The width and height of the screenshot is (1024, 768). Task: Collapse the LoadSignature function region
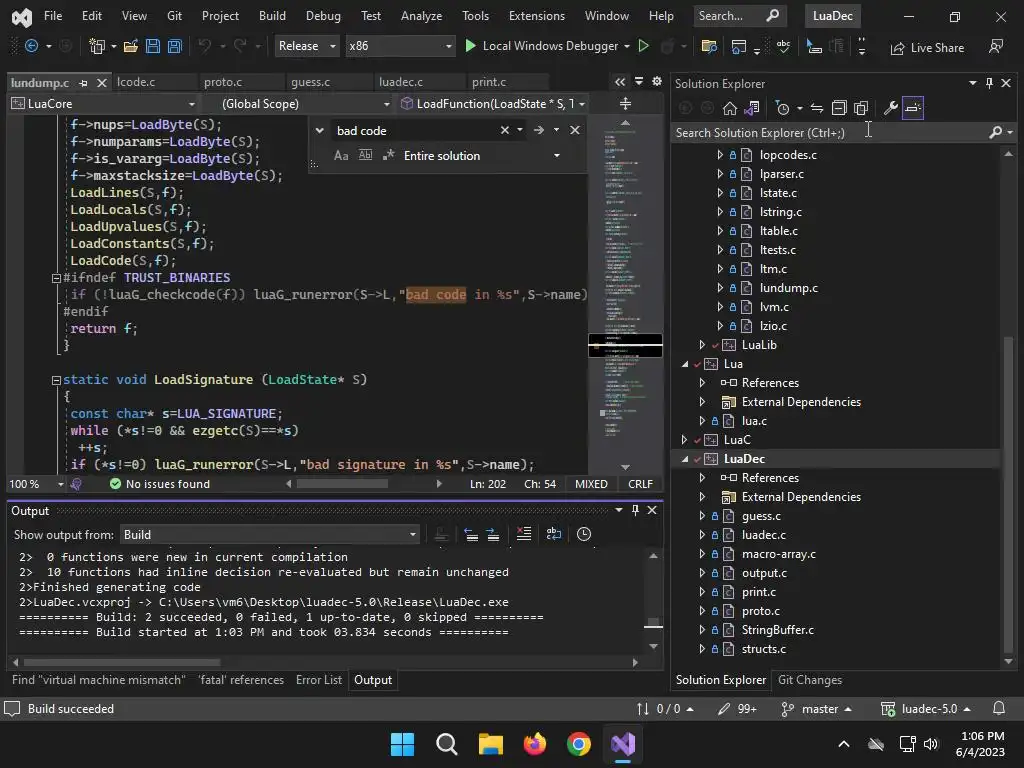56,380
